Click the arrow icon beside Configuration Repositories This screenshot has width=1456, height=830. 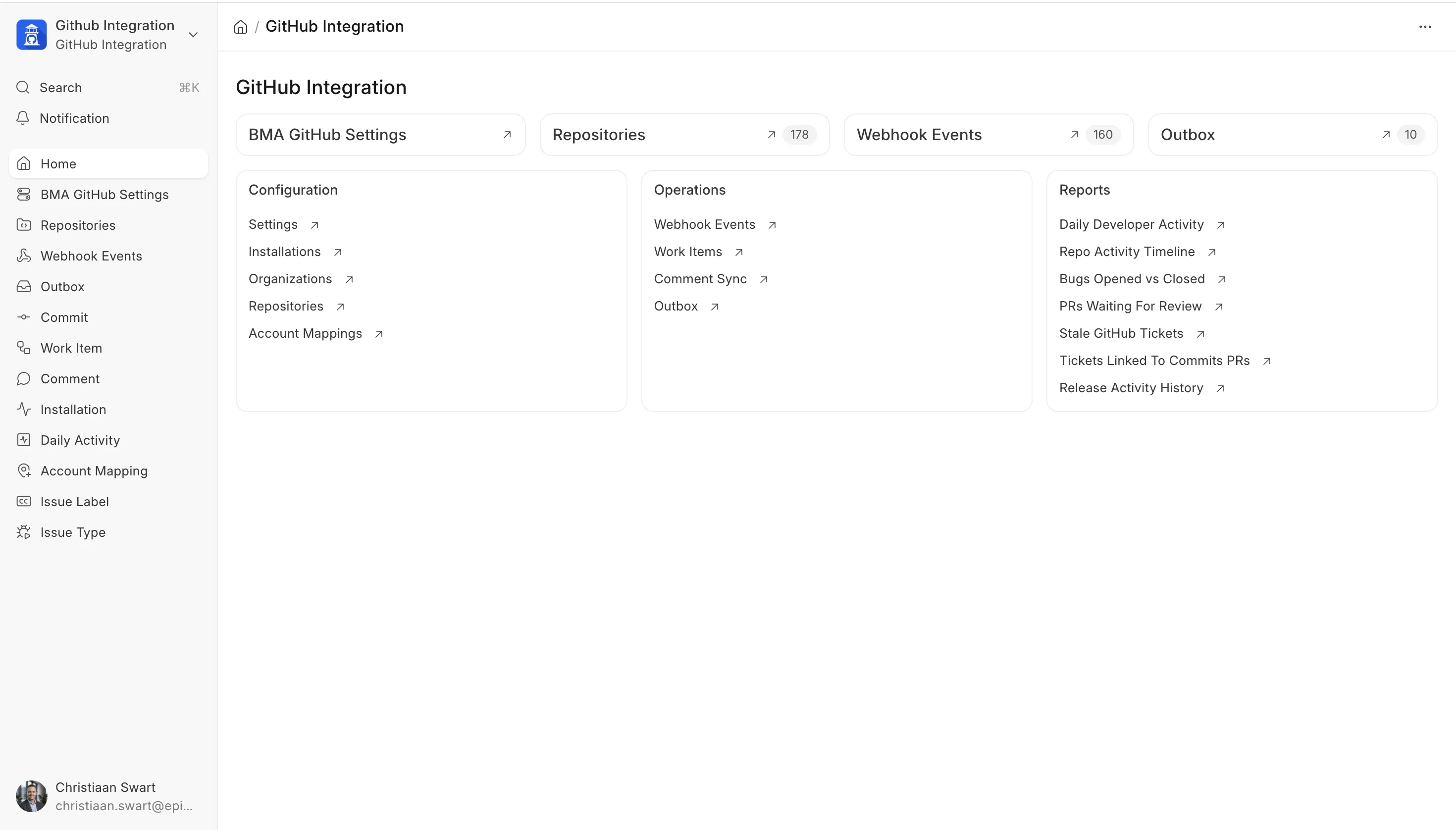[x=340, y=307]
